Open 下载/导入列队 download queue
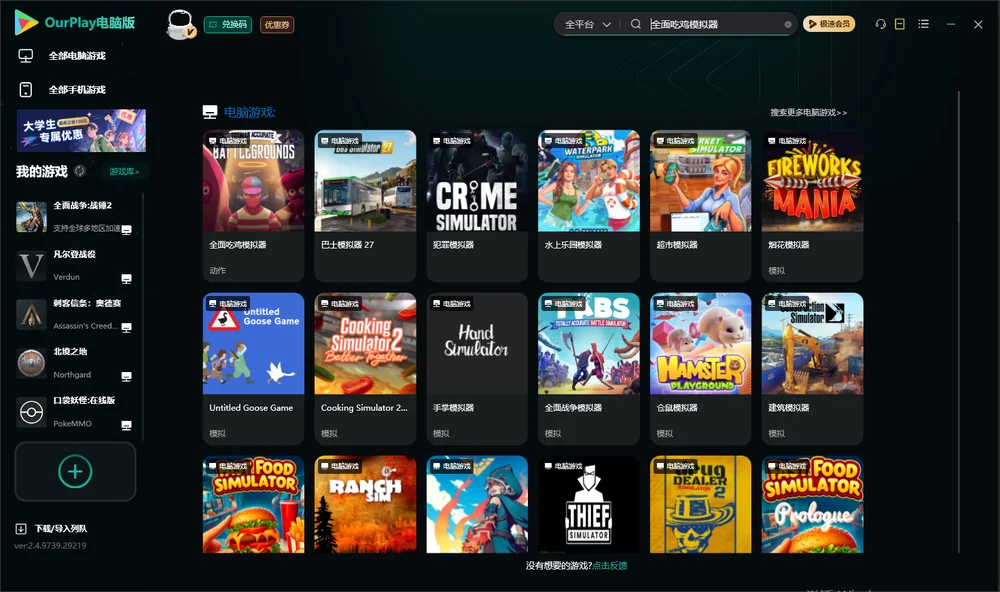The image size is (1000, 592). [x=52, y=529]
